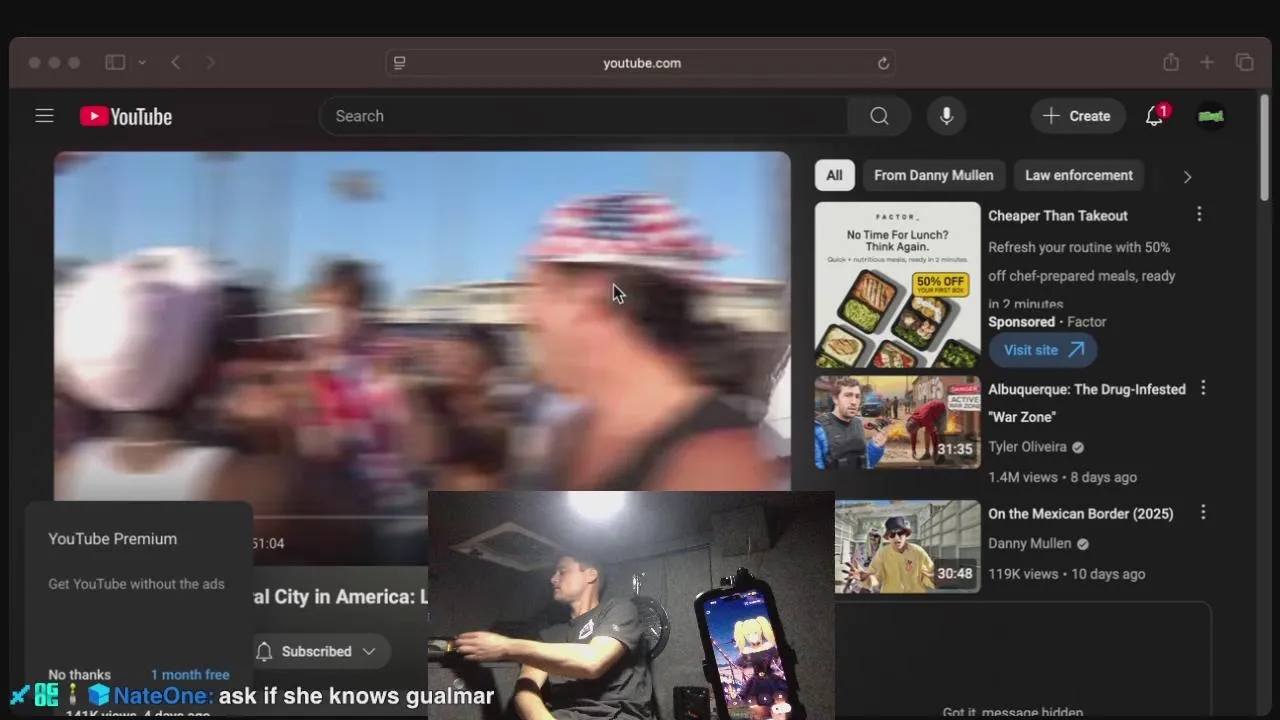Image resolution: width=1280 pixels, height=720 pixels.
Task: Open more options for Albuquerque video
Action: [1203, 388]
